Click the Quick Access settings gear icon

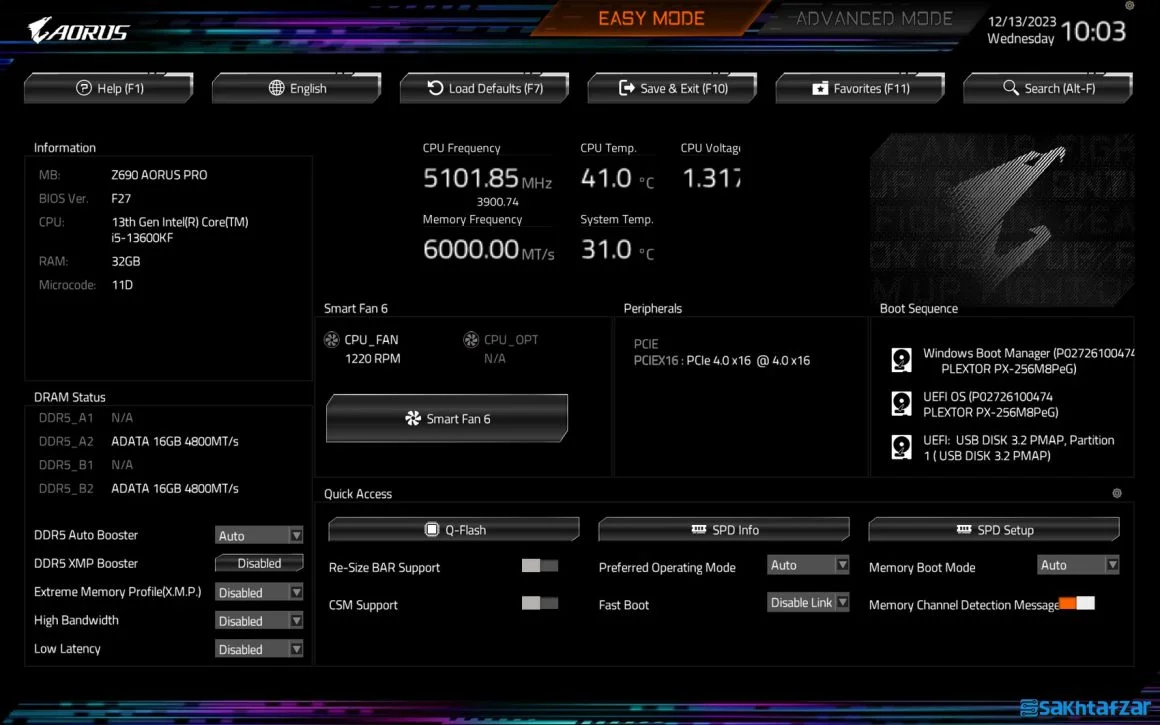coord(1117,493)
